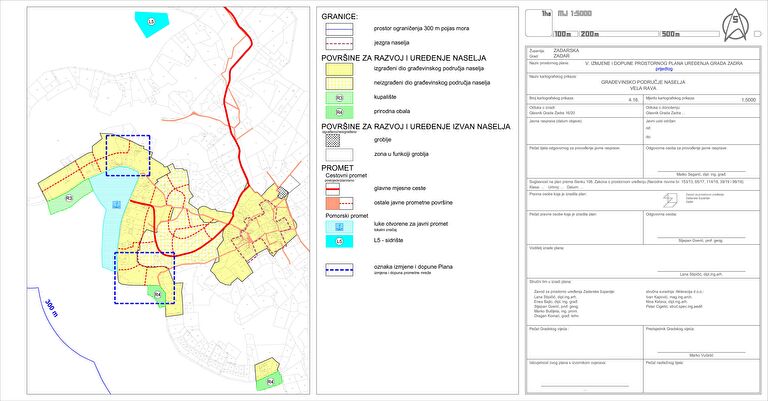Click the upper blue dashed change rectangle on map

(128, 155)
